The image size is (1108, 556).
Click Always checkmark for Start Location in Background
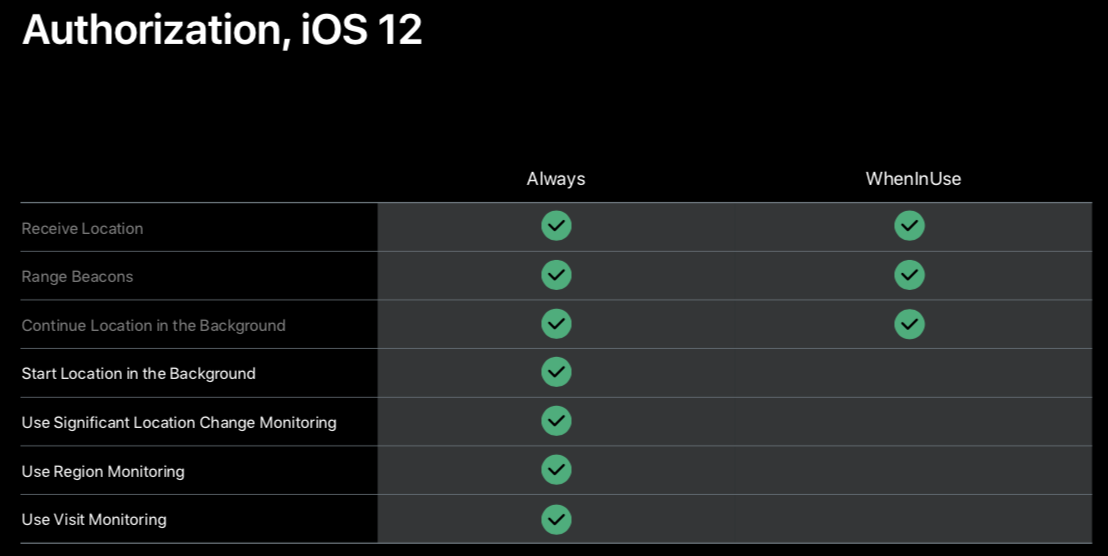point(556,372)
